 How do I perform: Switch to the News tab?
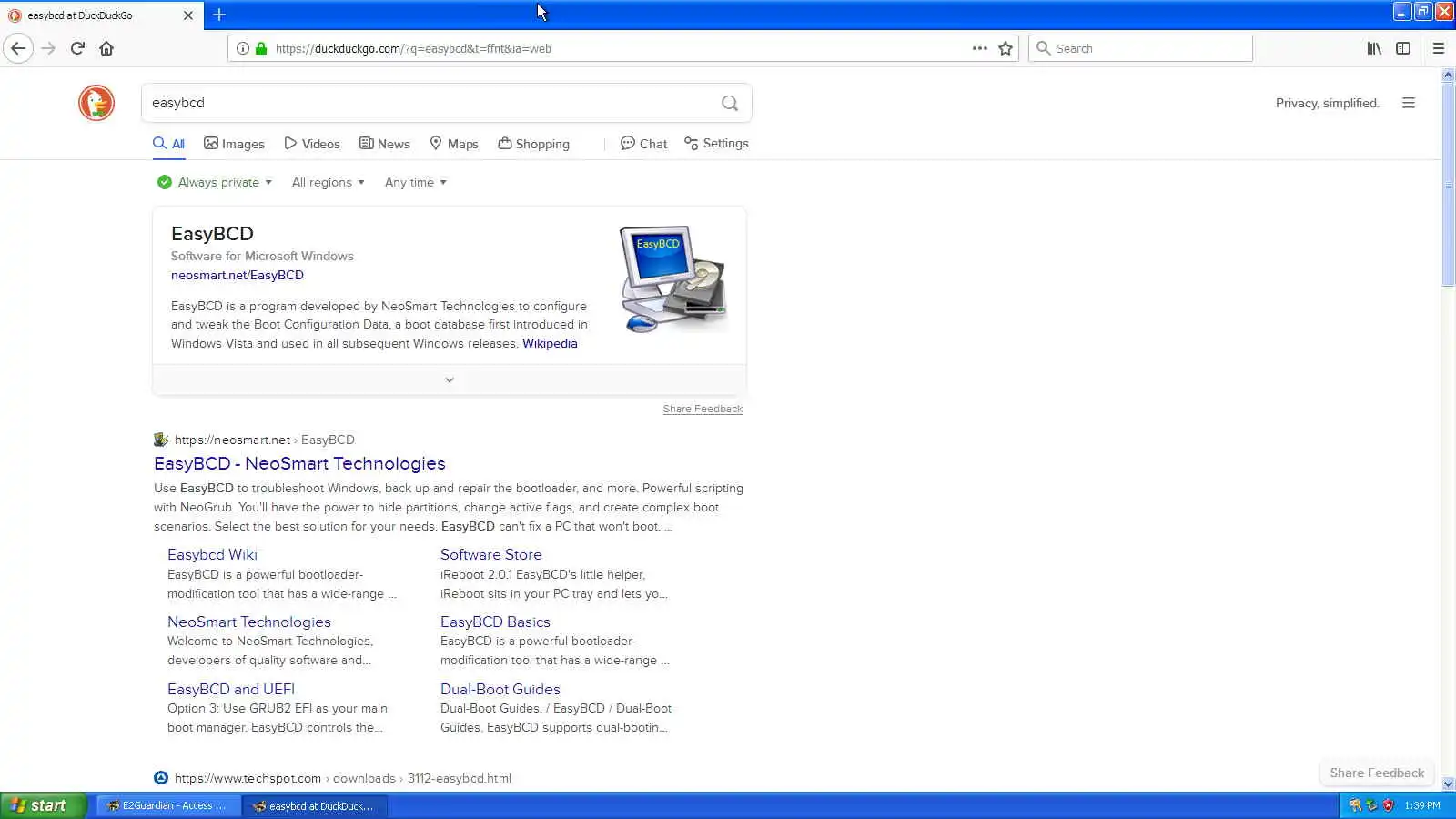[x=385, y=144]
